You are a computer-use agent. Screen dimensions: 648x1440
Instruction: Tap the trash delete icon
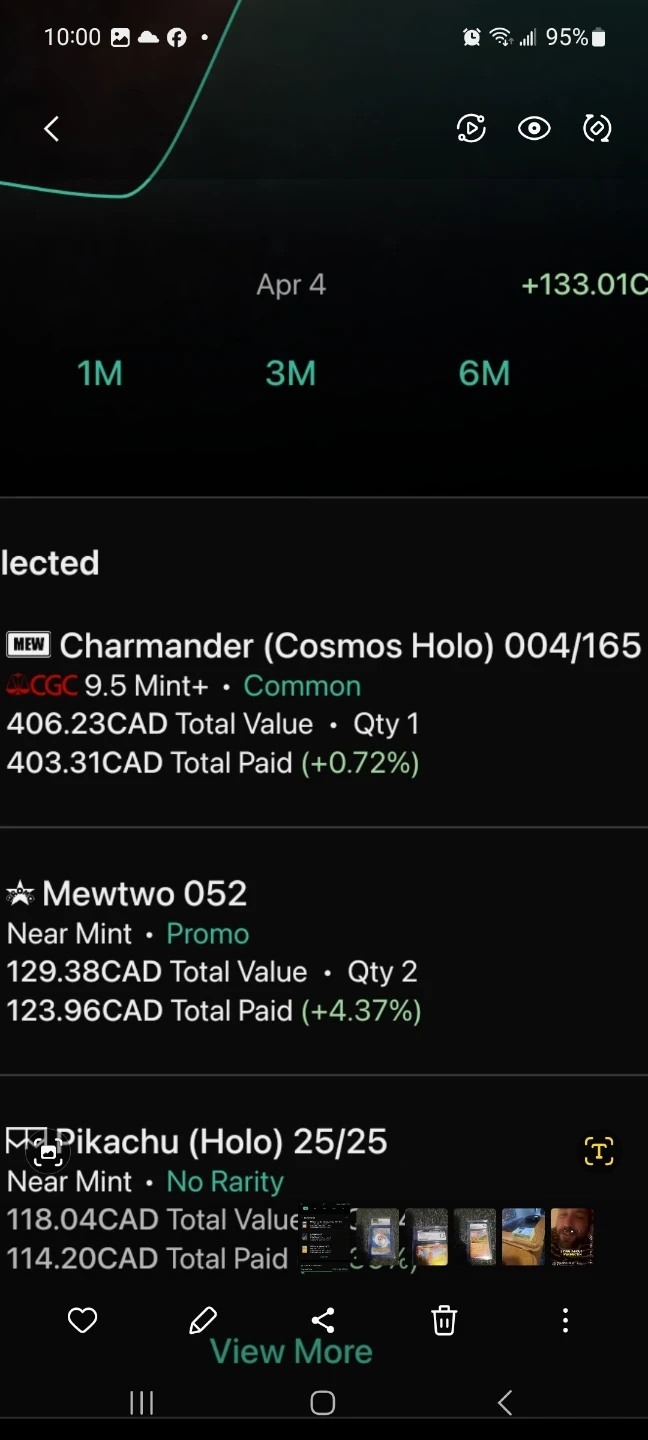point(444,1321)
